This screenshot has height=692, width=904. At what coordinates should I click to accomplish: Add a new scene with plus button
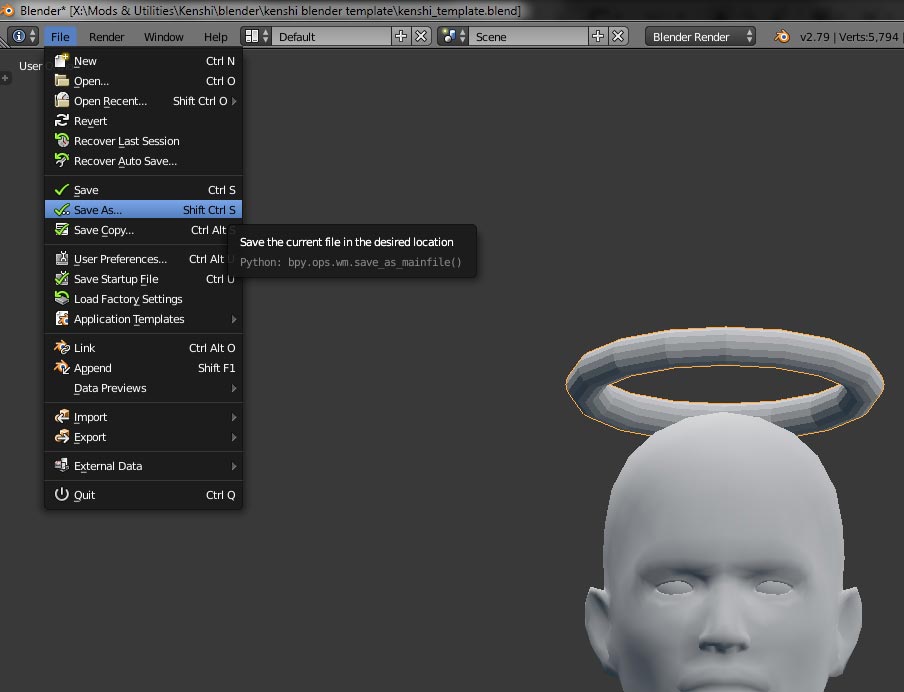(x=598, y=36)
